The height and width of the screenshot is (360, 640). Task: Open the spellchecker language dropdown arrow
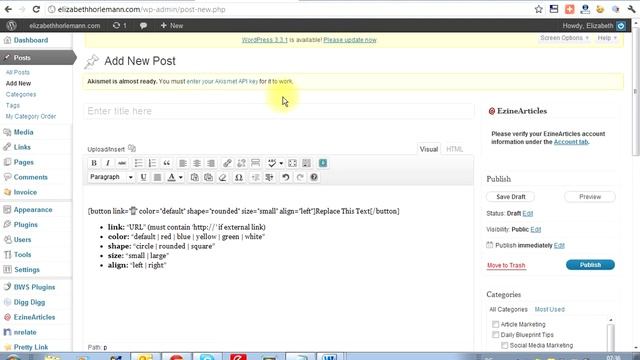281,163
